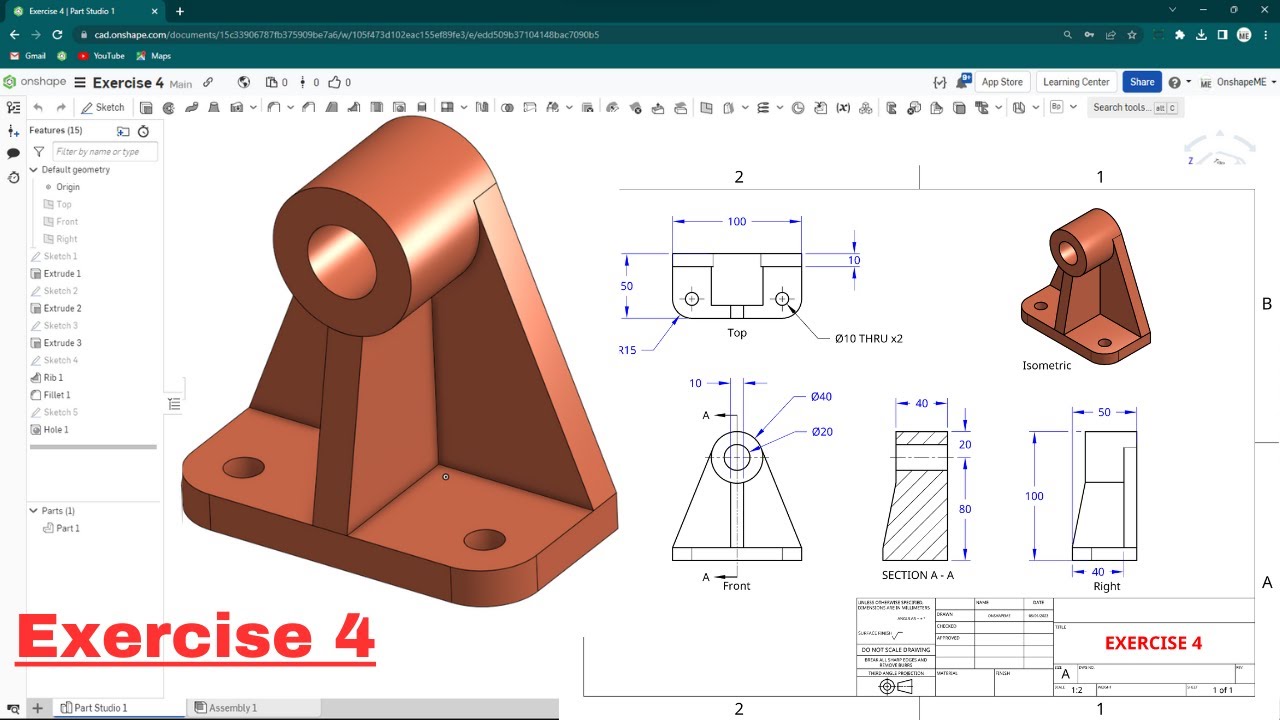Select Fillet 1 in the feature tree
This screenshot has height=720, width=1280.
click(x=56, y=395)
